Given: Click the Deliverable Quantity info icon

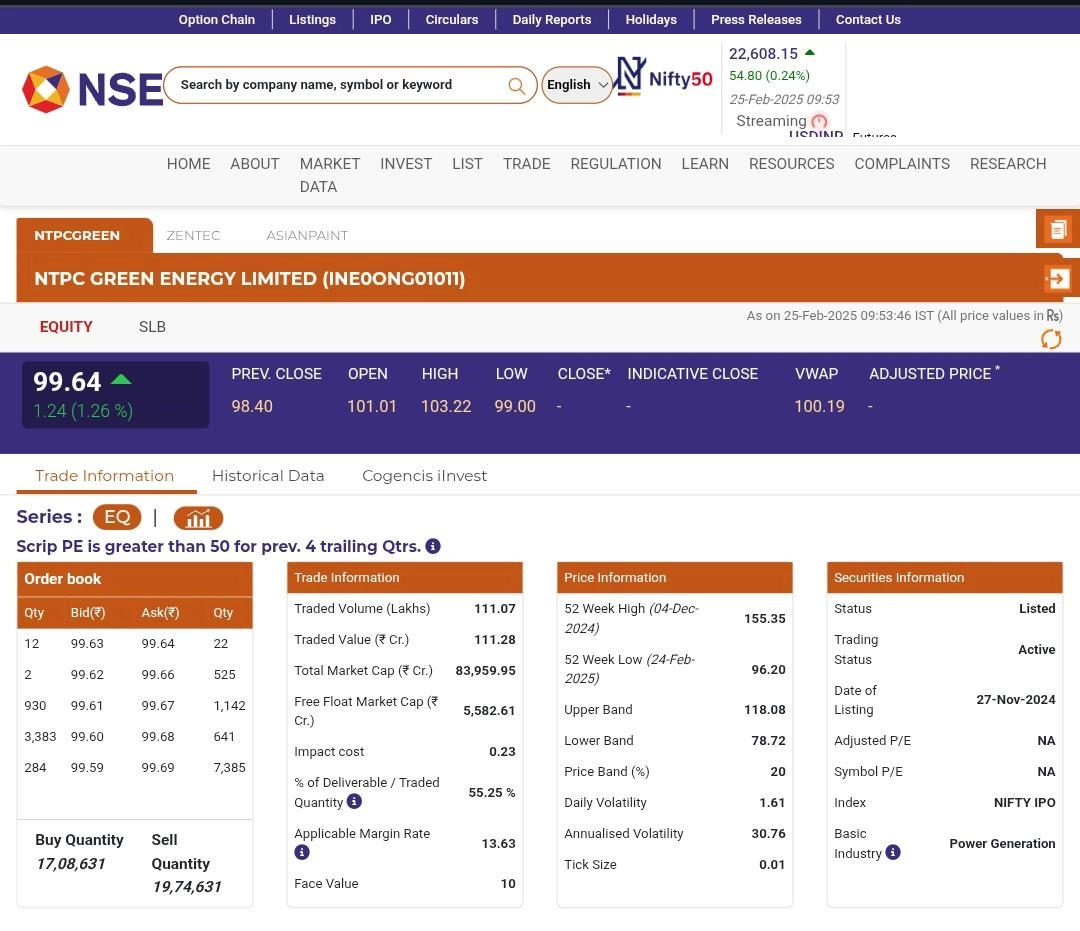Looking at the screenshot, I should pos(354,801).
